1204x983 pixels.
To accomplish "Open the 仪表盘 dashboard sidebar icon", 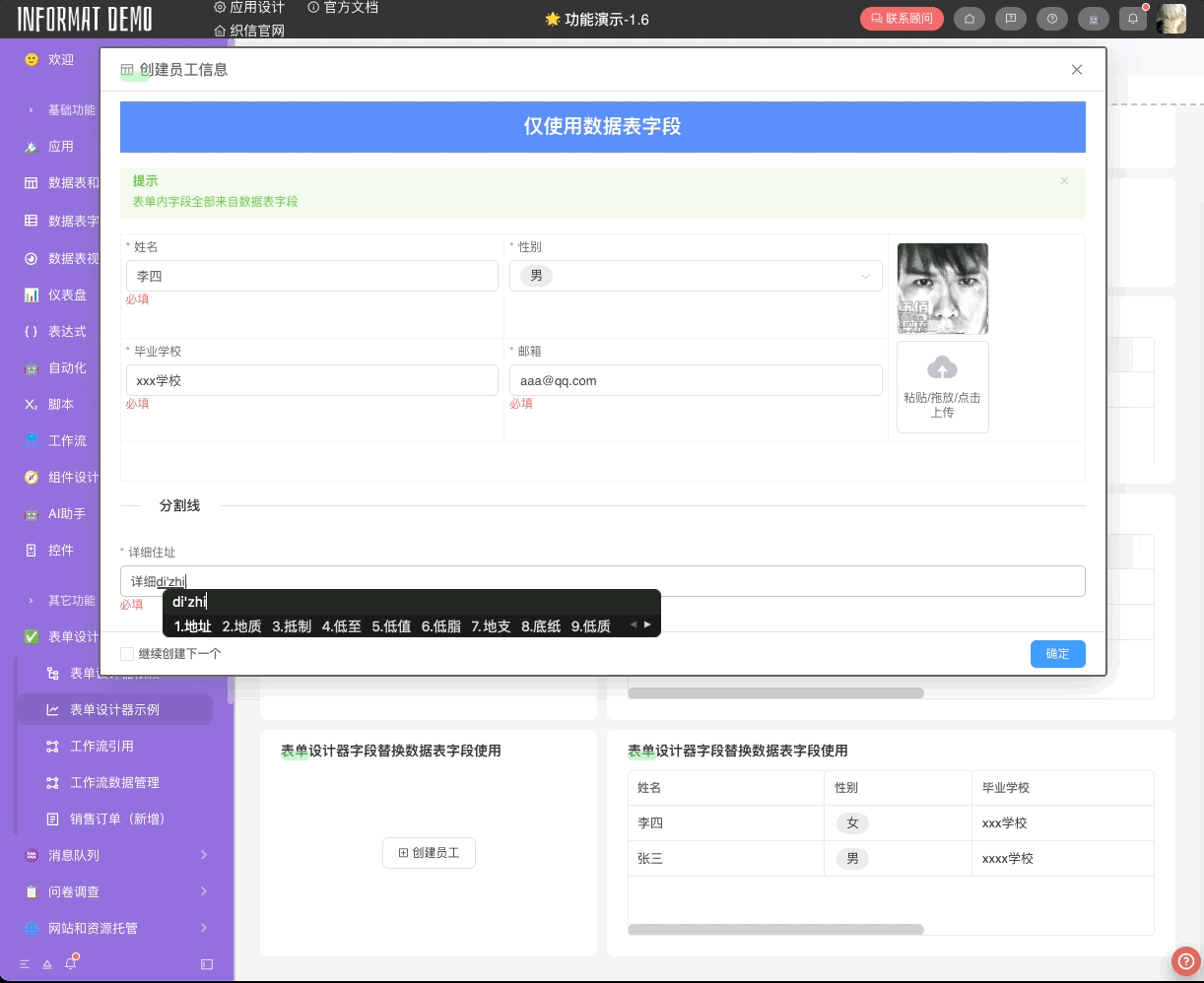I will pyautogui.click(x=32, y=295).
